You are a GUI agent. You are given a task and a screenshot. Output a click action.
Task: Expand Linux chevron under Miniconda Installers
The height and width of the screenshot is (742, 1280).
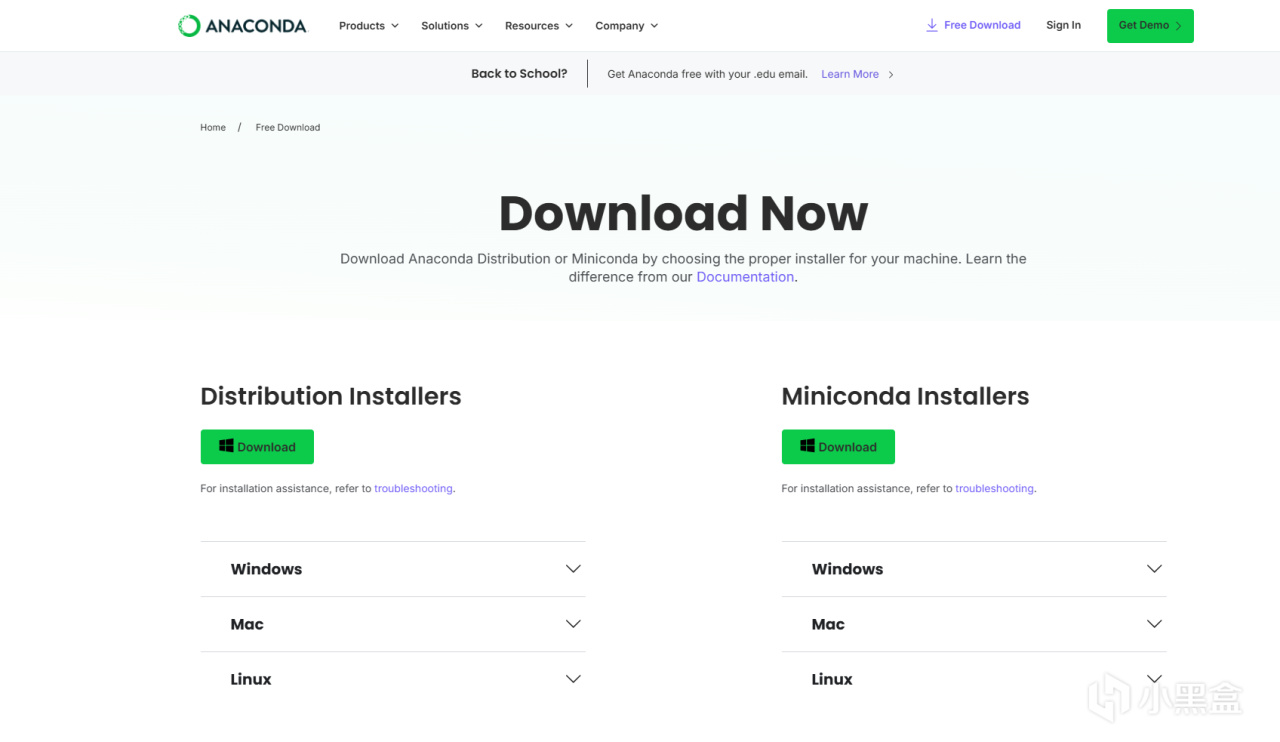pos(1154,679)
